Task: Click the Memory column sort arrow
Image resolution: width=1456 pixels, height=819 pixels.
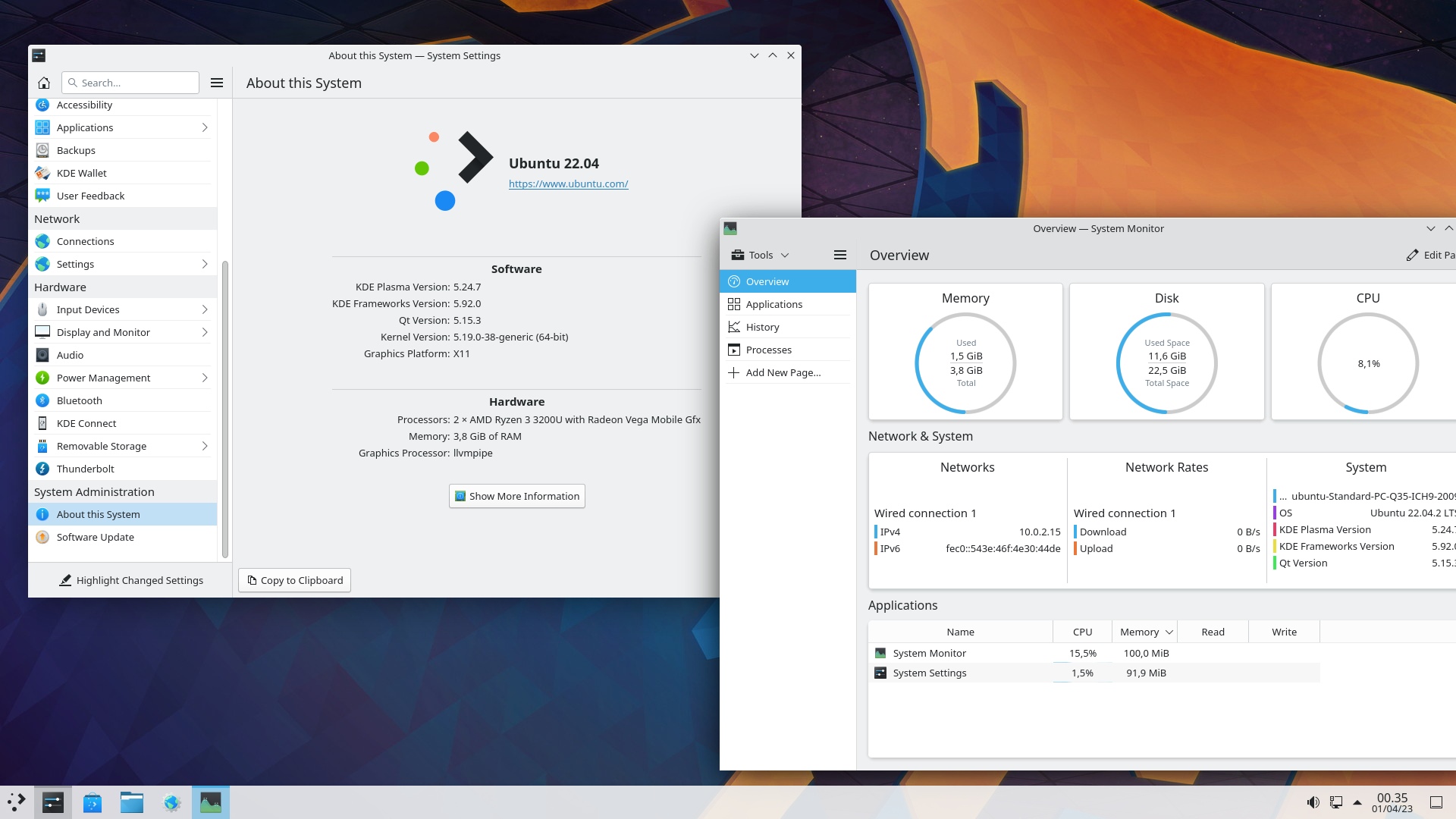Action: [1169, 632]
